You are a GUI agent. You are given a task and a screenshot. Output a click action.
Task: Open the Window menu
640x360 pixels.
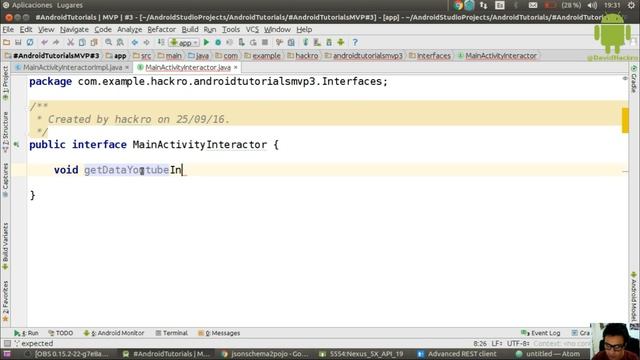[277, 29]
